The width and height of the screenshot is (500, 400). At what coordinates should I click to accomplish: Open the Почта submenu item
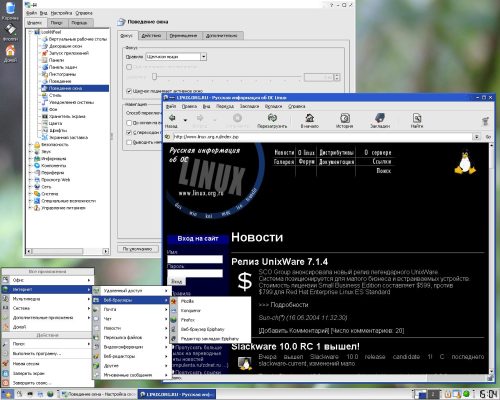click(131, 309)
